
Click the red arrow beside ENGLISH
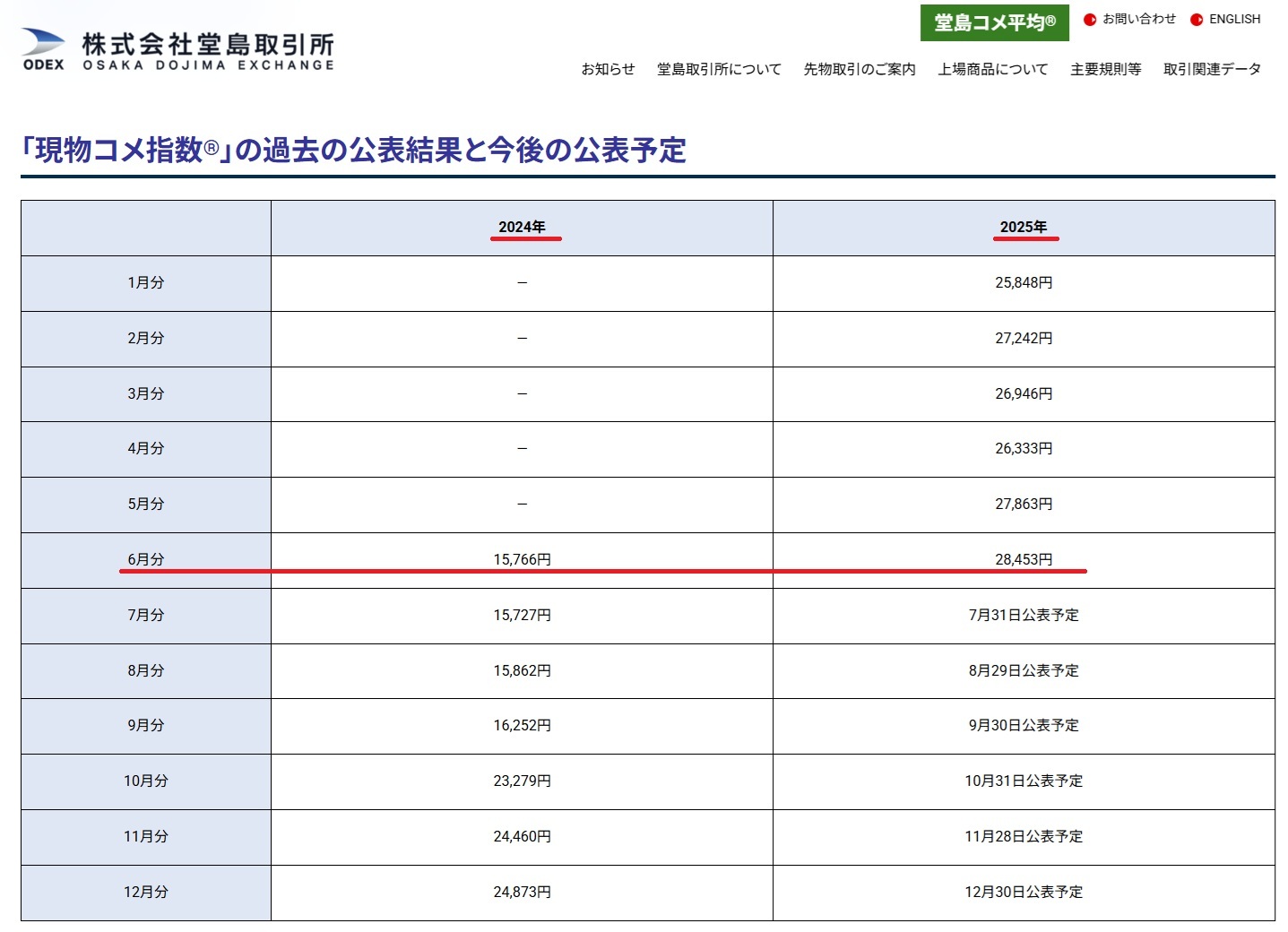1197,20
